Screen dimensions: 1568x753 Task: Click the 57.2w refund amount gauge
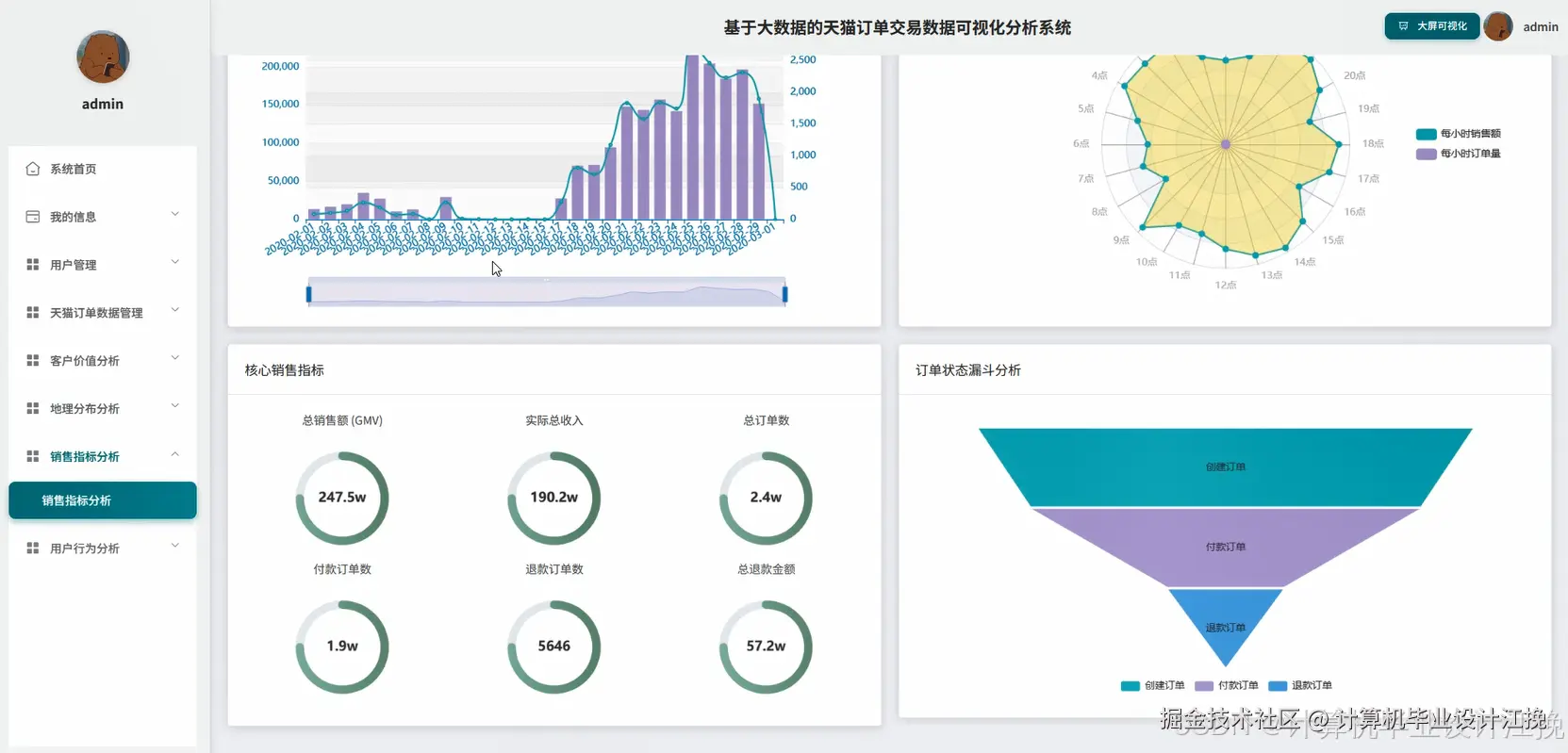tap(766, 647)
